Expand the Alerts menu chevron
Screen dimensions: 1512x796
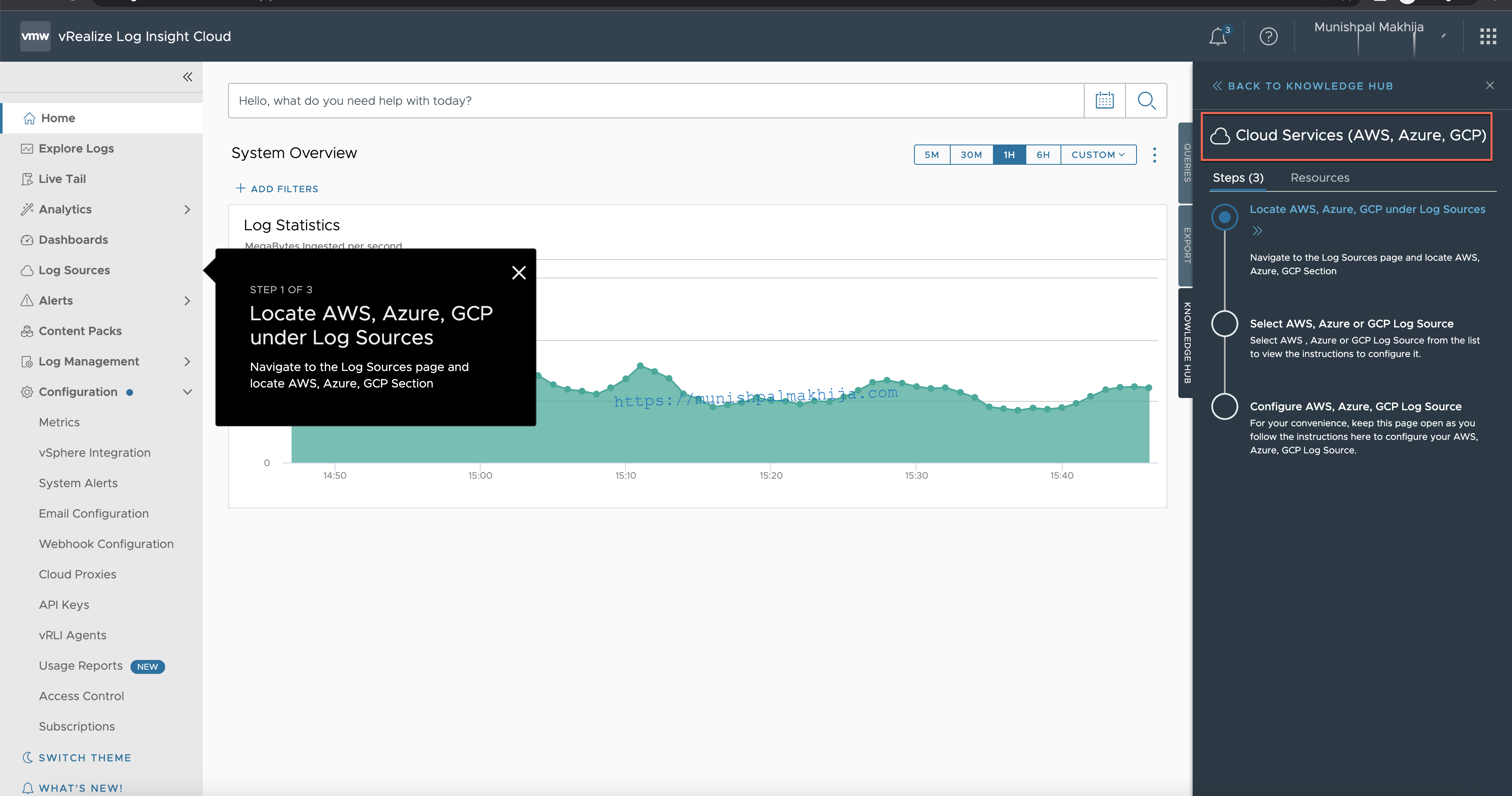pos(187,300)
